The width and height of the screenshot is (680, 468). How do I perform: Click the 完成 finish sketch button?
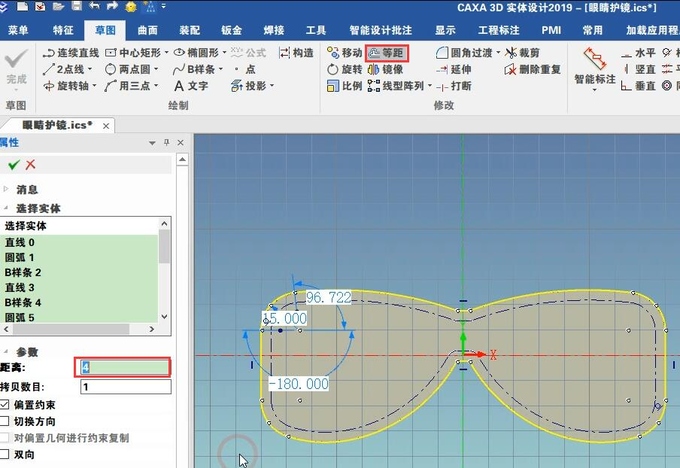[16, 69]
